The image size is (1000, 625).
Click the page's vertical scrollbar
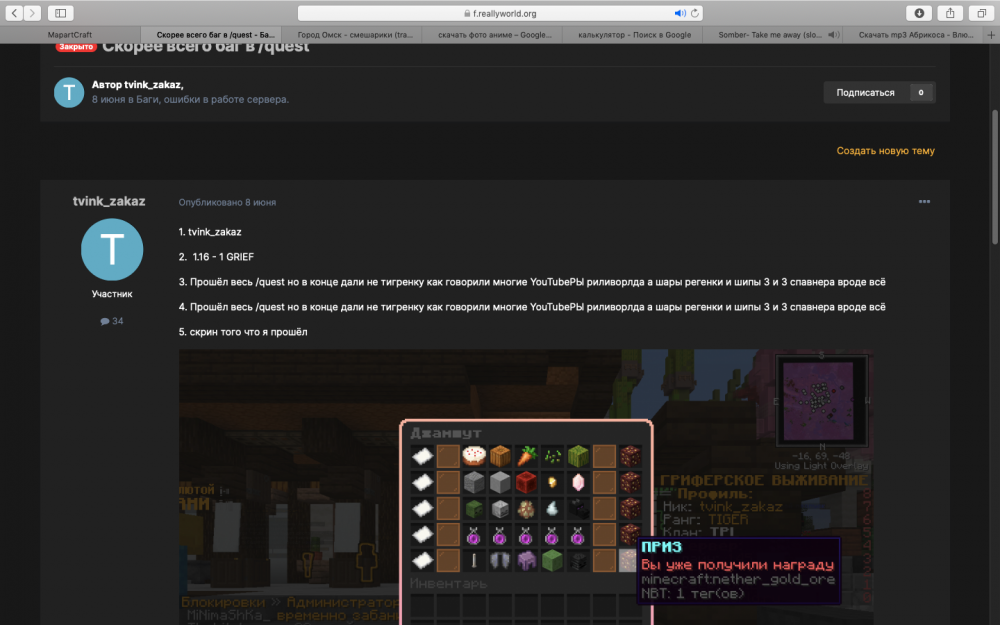pyautogui.click(x=995, y=177)
